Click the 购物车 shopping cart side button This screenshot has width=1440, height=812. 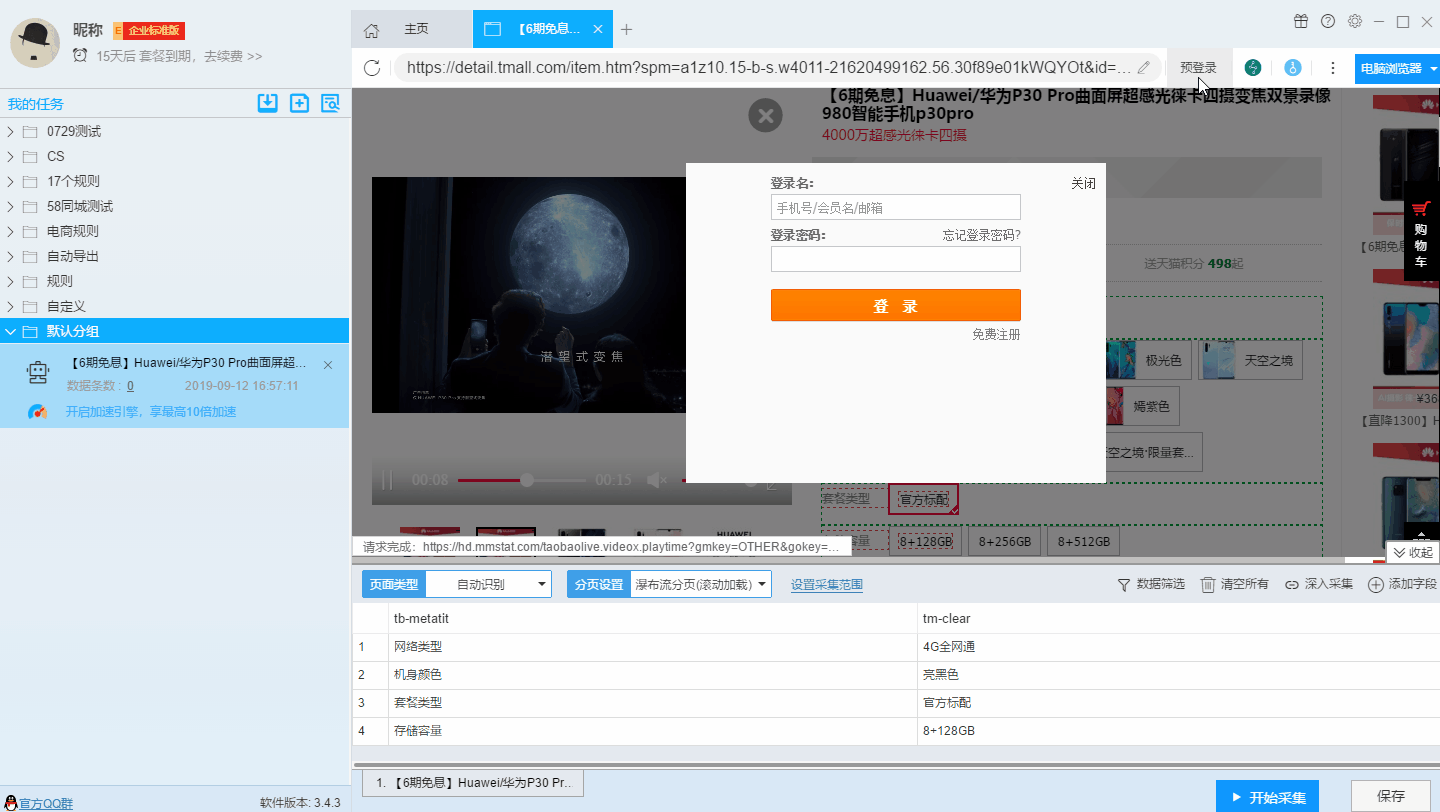[1421, 233]
